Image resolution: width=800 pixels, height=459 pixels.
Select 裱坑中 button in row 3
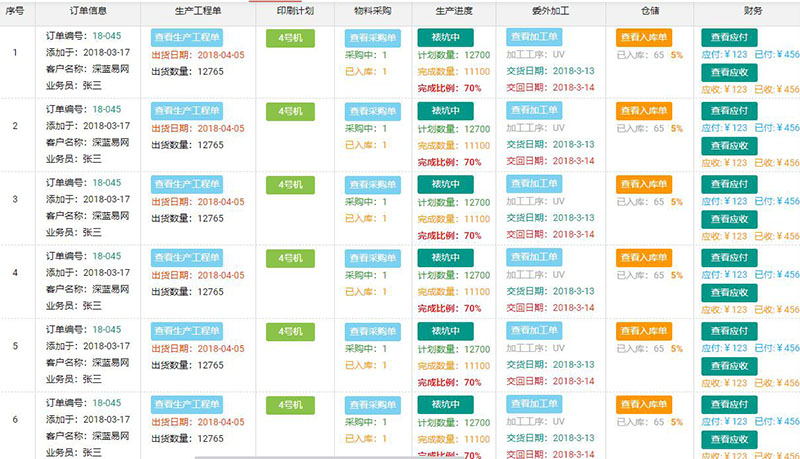tap(445, 184)
